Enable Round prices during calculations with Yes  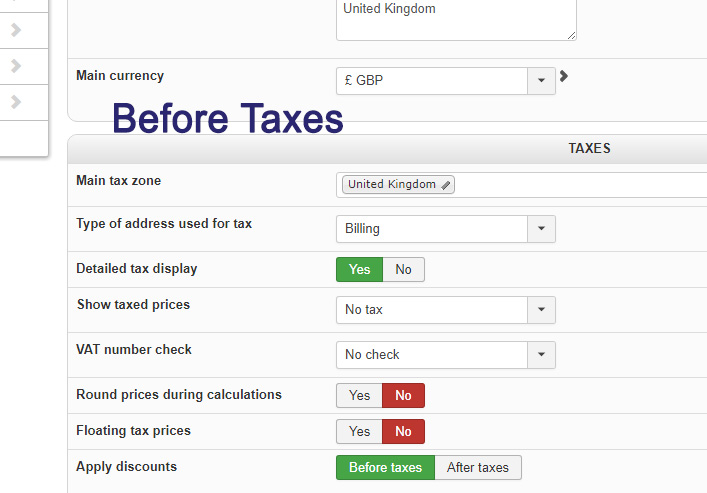point(359,395)
